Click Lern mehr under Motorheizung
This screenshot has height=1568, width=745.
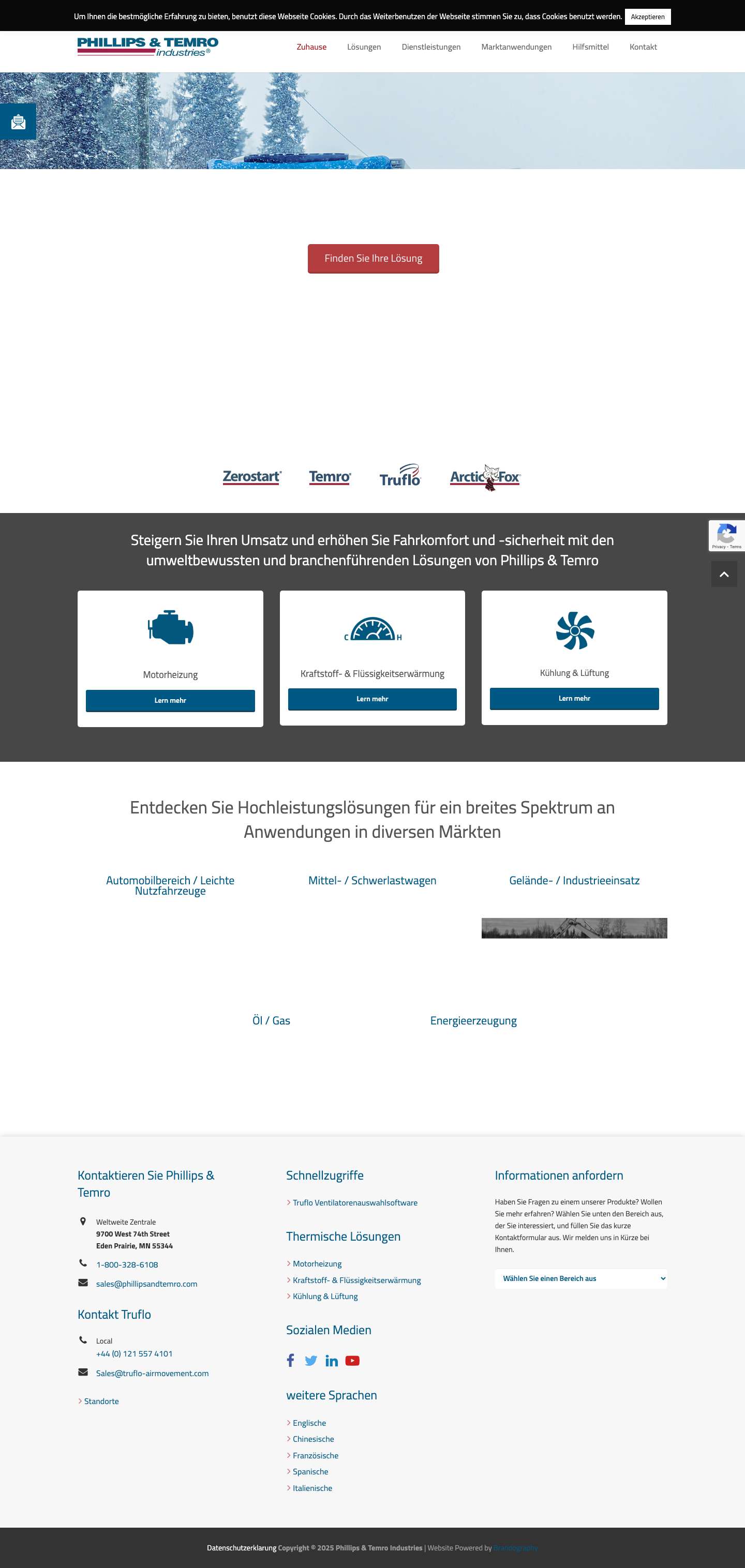(170, 701)
